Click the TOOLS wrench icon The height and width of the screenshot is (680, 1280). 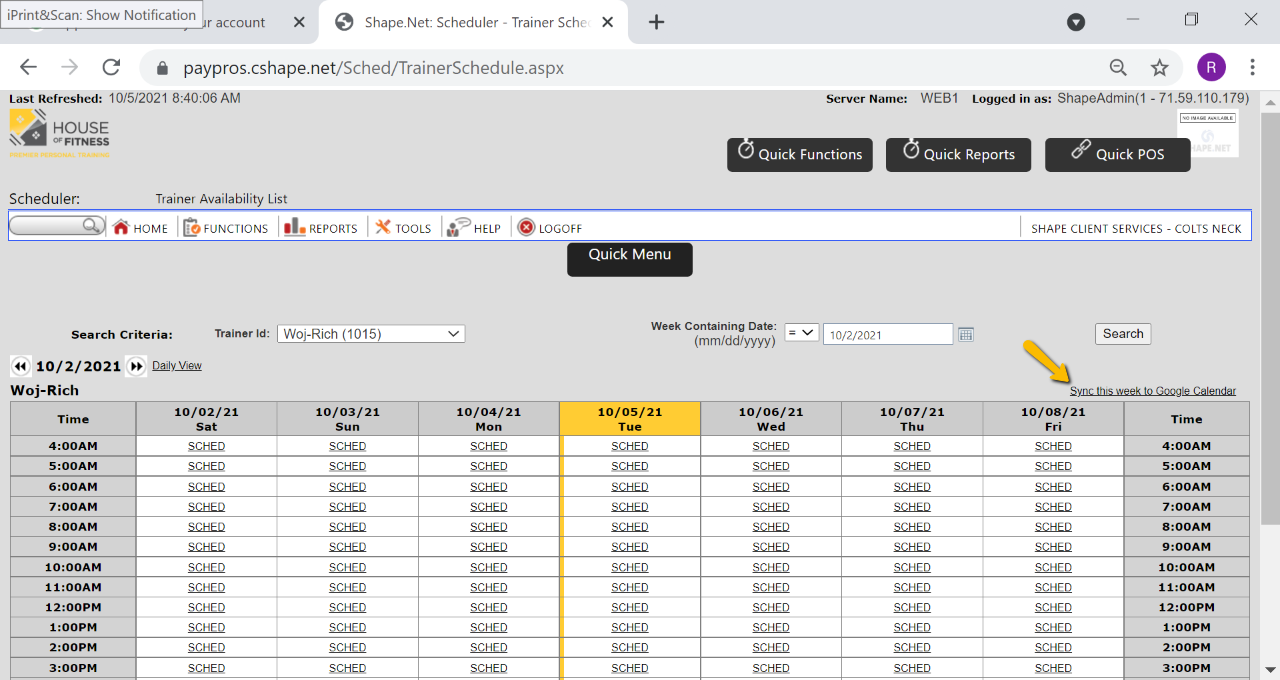pos(383,227)
